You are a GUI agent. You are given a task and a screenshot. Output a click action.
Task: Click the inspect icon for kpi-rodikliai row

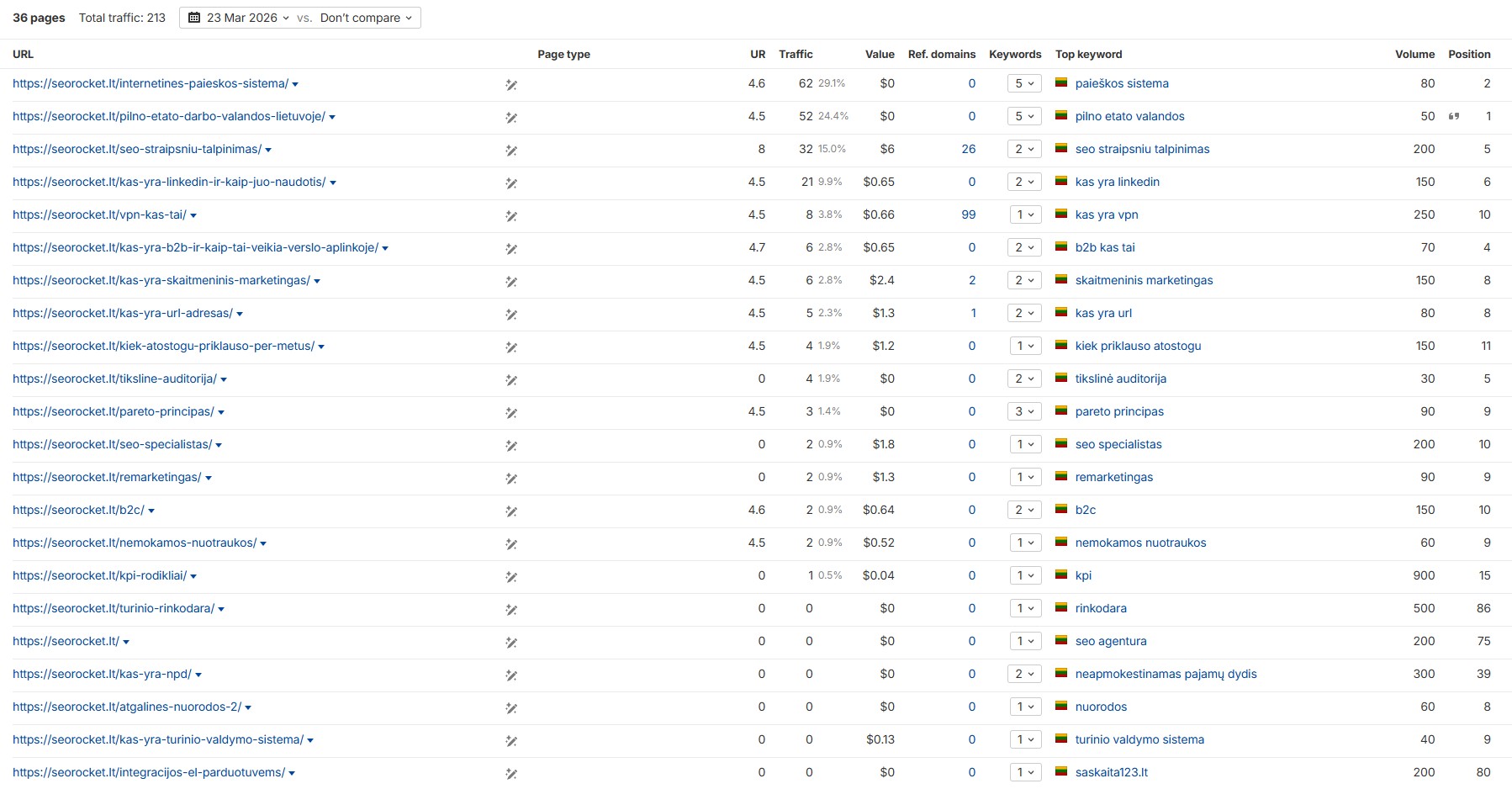click(510, 577)
